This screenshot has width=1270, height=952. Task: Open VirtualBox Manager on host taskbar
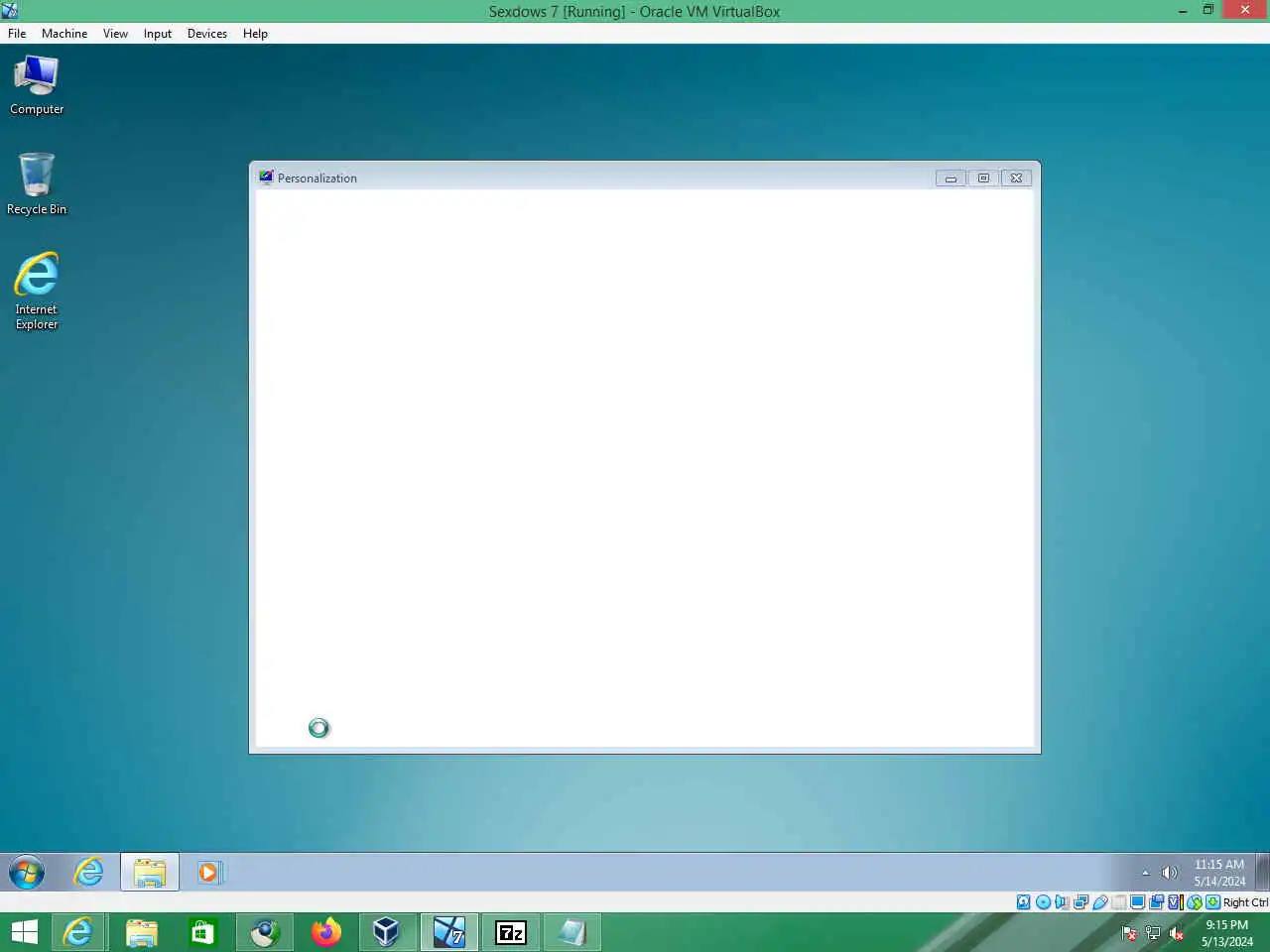(x=386, y=932)
